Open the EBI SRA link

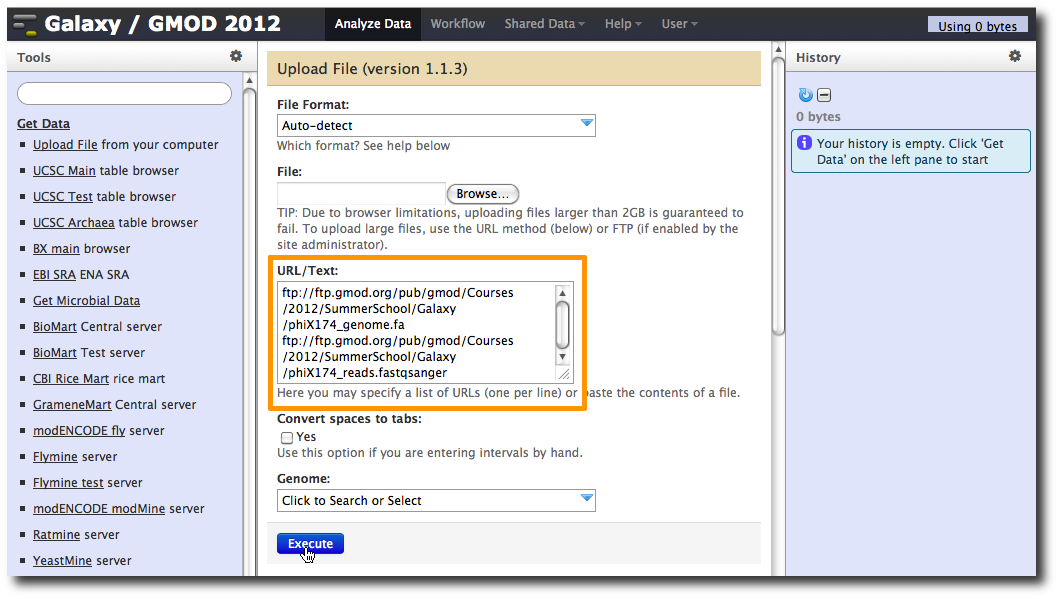click(x=54, y=275)
